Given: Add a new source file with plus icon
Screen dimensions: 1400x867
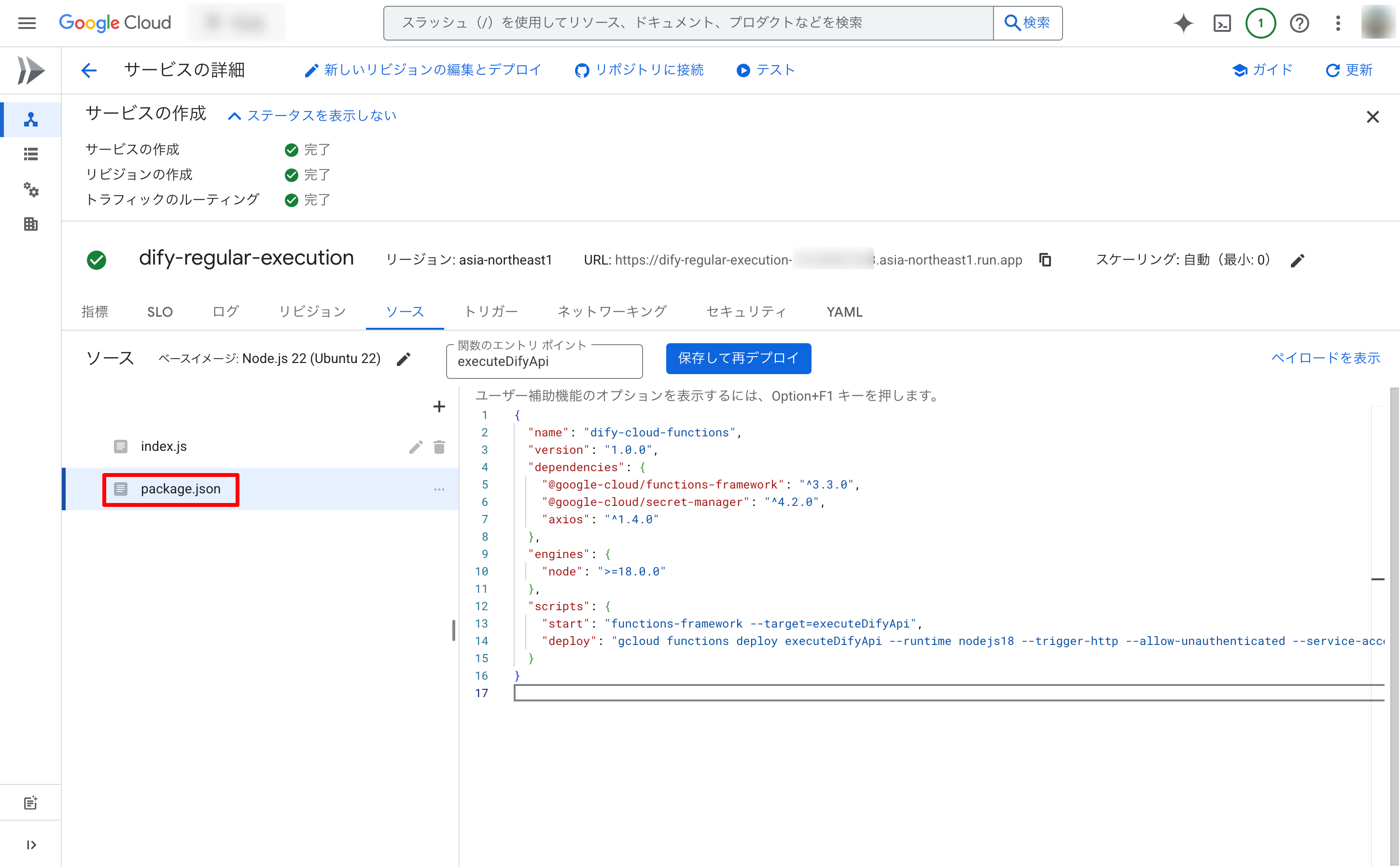Looking at the screenshot, I should tap(438, 406).
